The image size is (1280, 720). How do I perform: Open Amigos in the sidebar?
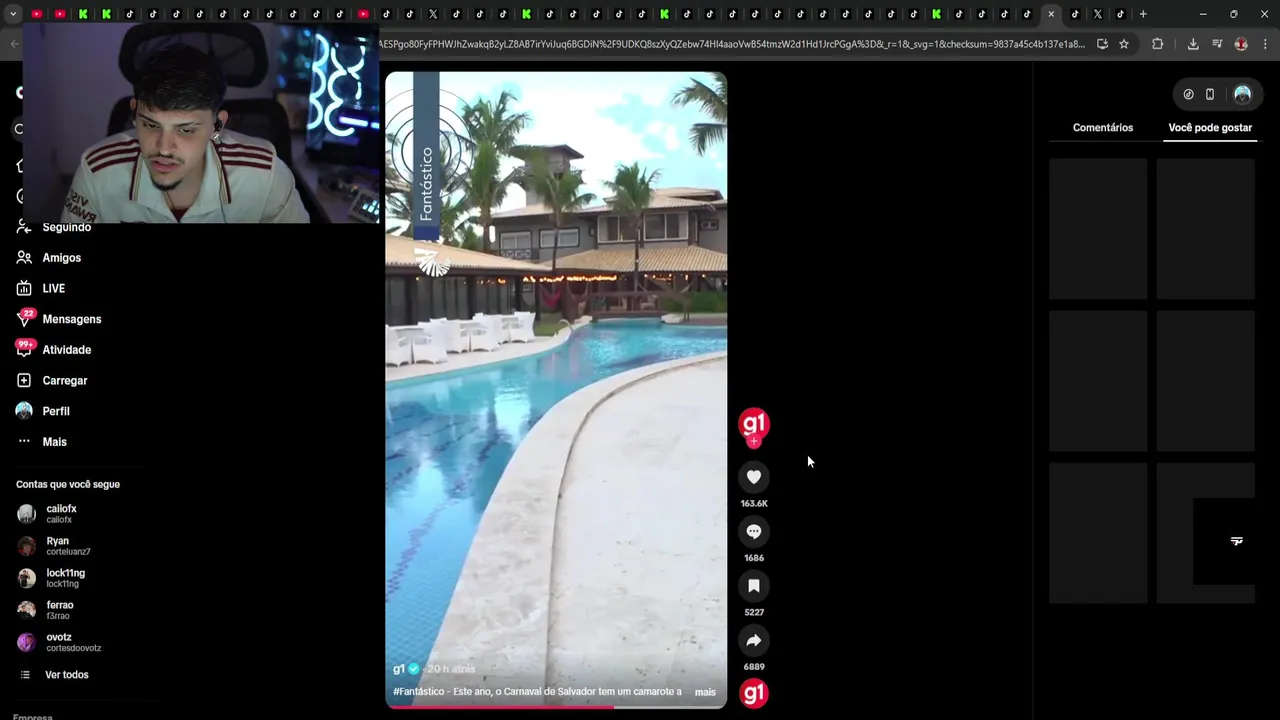(61, 258)
